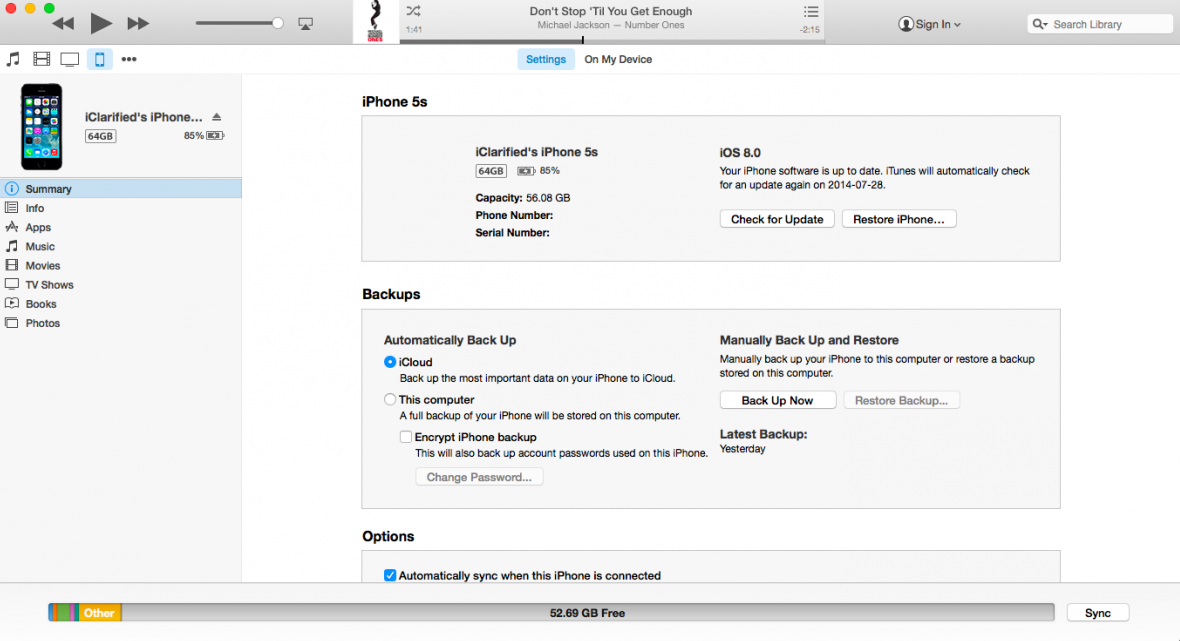
Task: Click the 64GB badge in iPhone 5s panel
Action: (x=491, y=171)
